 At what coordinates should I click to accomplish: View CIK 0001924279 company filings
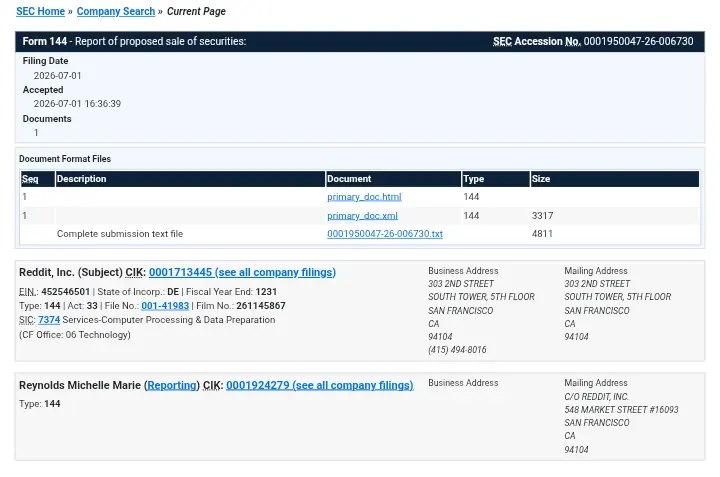click(320, 385)
